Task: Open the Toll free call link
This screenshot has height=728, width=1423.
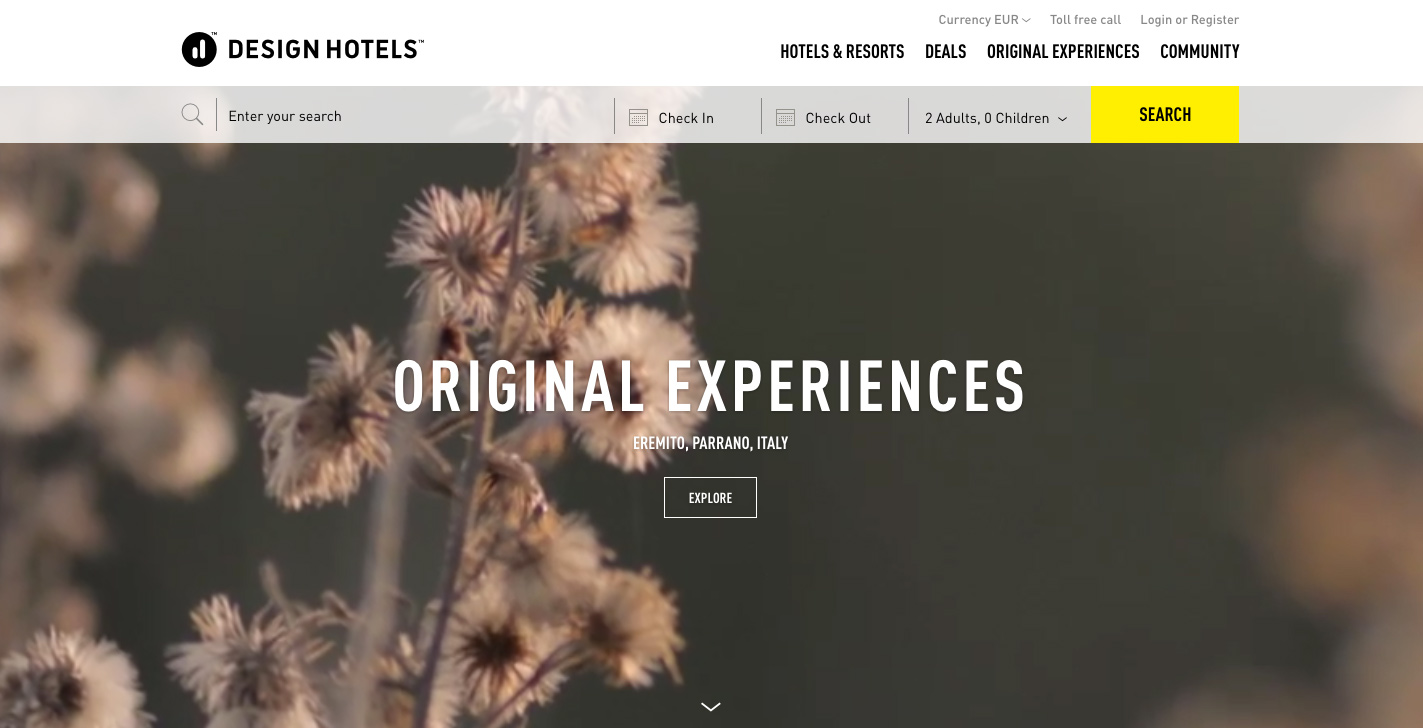Action: [1085, 20]
